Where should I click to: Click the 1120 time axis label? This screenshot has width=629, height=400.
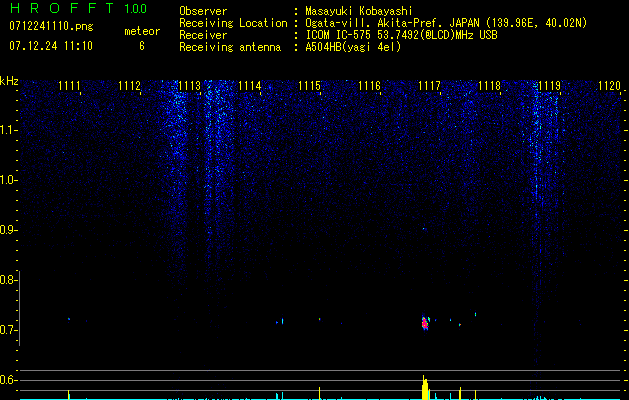coord(609,86)
